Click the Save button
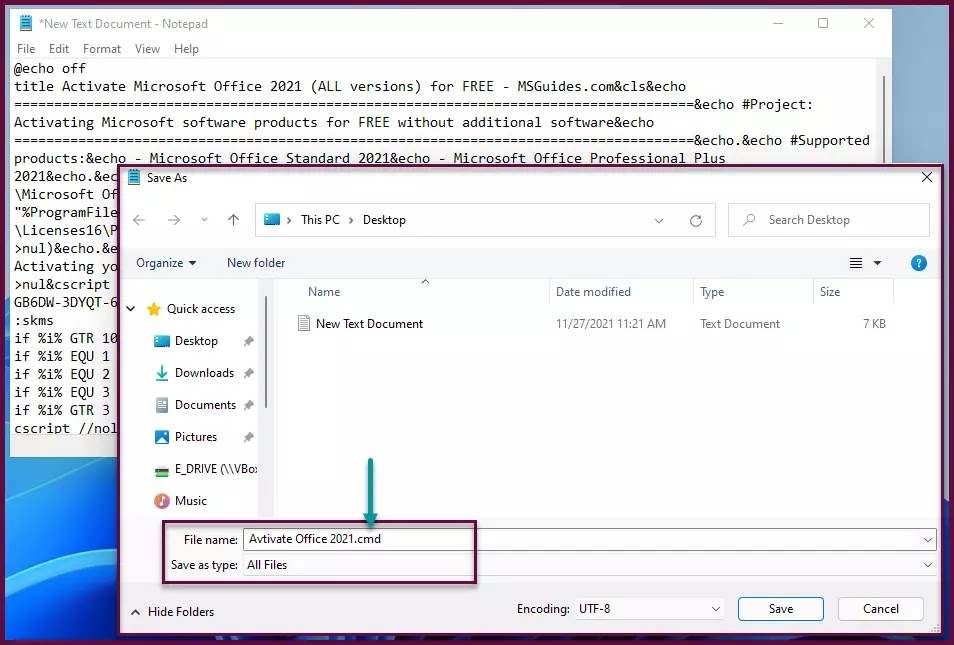The image size is (954, 645). 781,608
